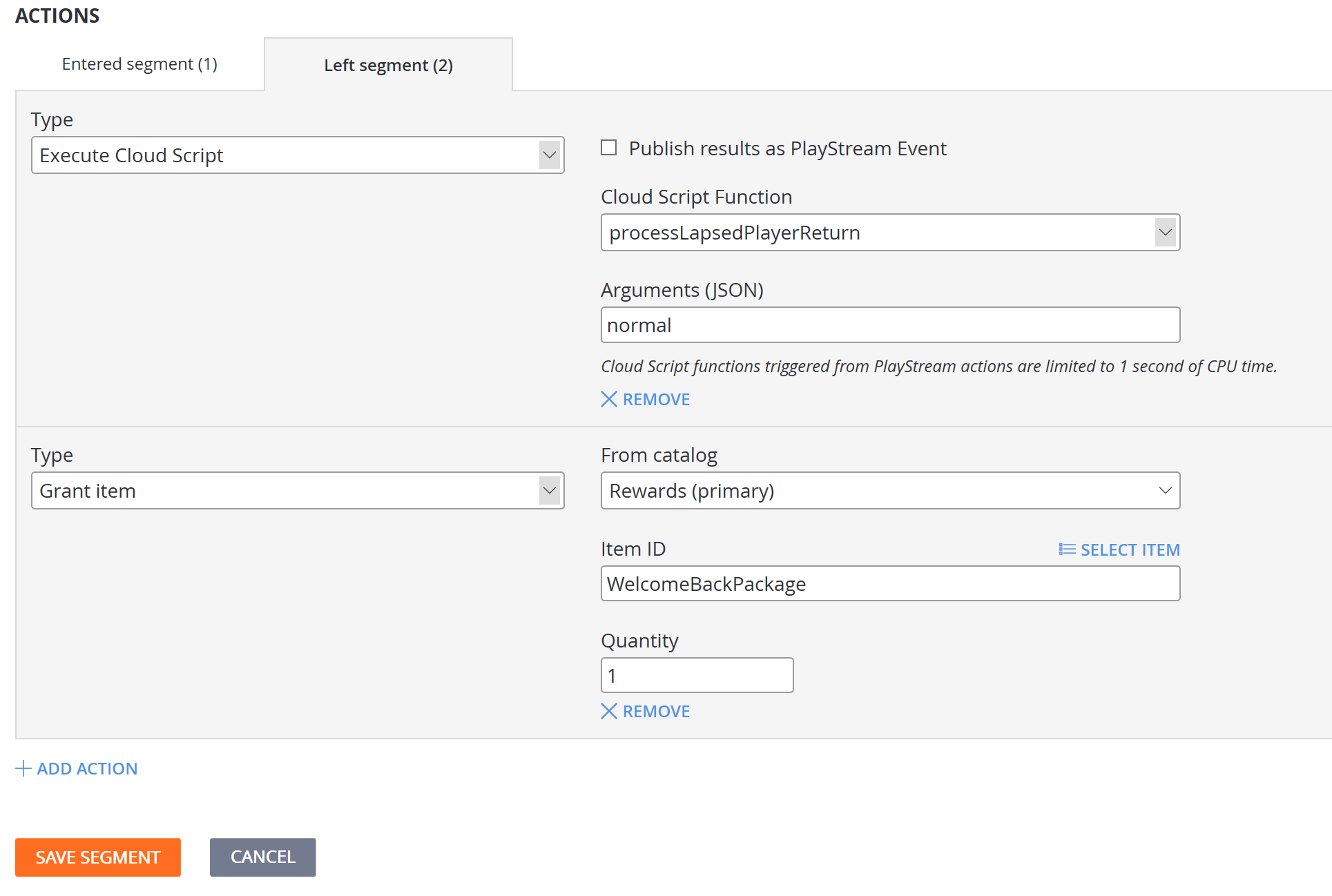
Task: Click the CANCEL button
Action: click(x=262, y=856)
